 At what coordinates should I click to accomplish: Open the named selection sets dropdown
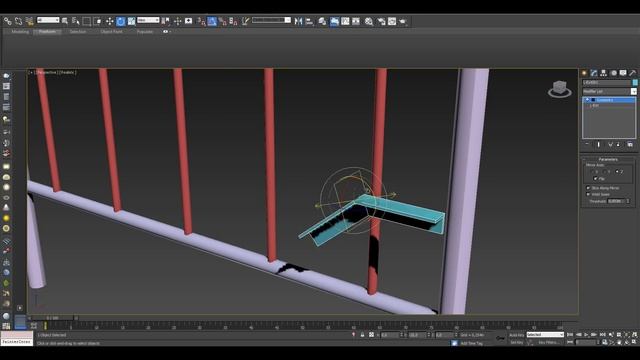[271, 20]
